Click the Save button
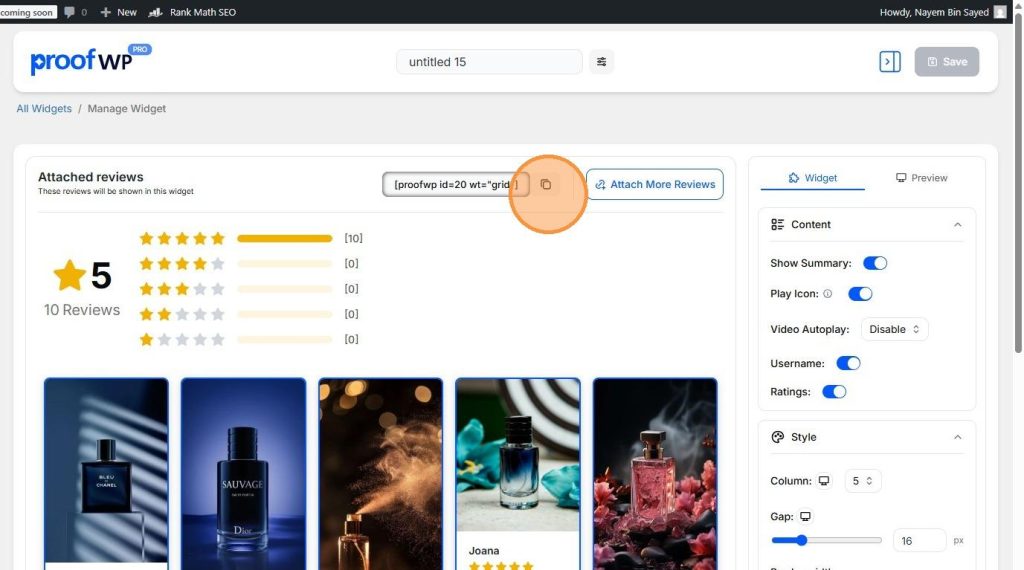 pos(946,62)
